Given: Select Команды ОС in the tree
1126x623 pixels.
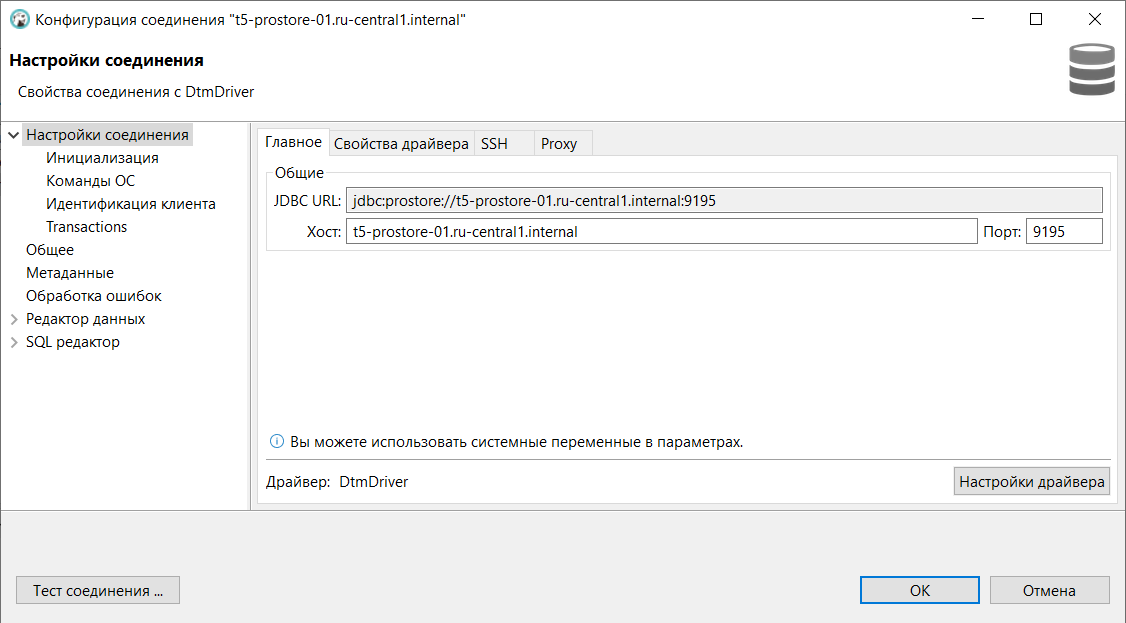Looking at the screenshot, I should pyautogui.click(x=90, y=181).
